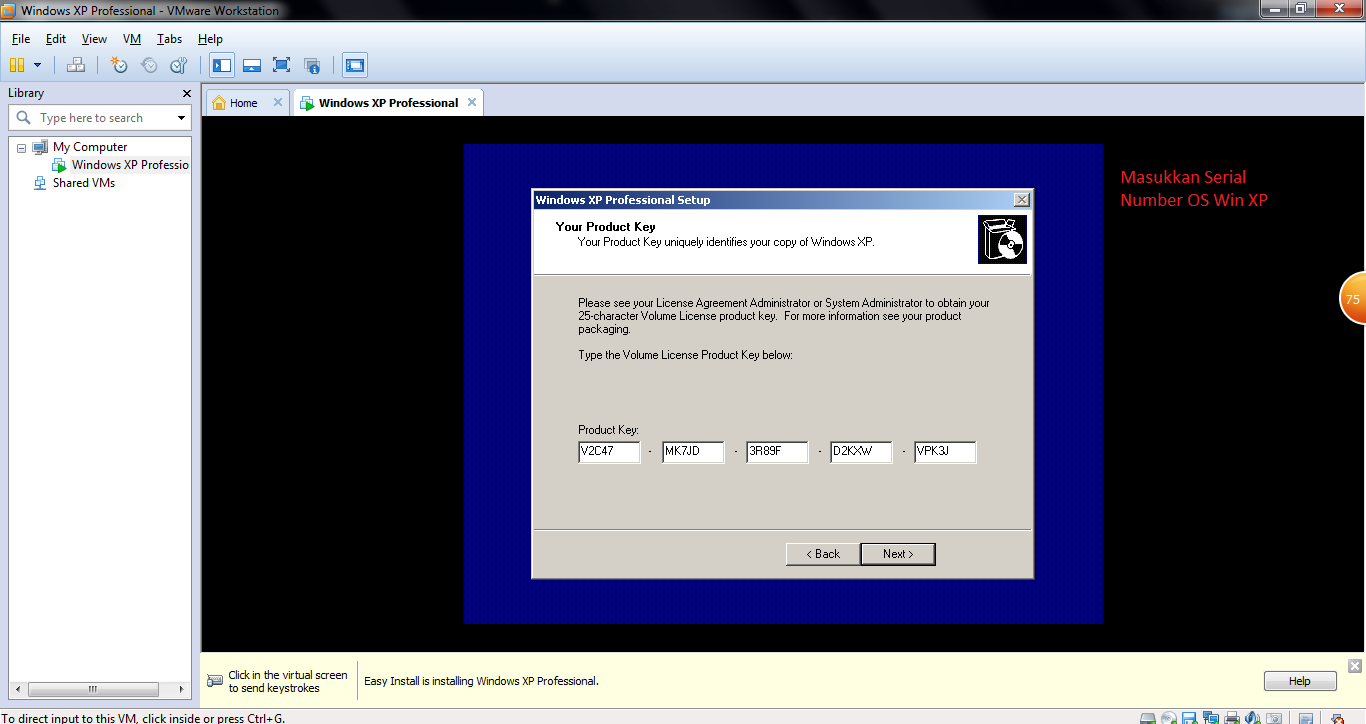The image size is (1366, 724).
Task: Open the File menu
Action: pyautogui.click(x=21, y=39)
